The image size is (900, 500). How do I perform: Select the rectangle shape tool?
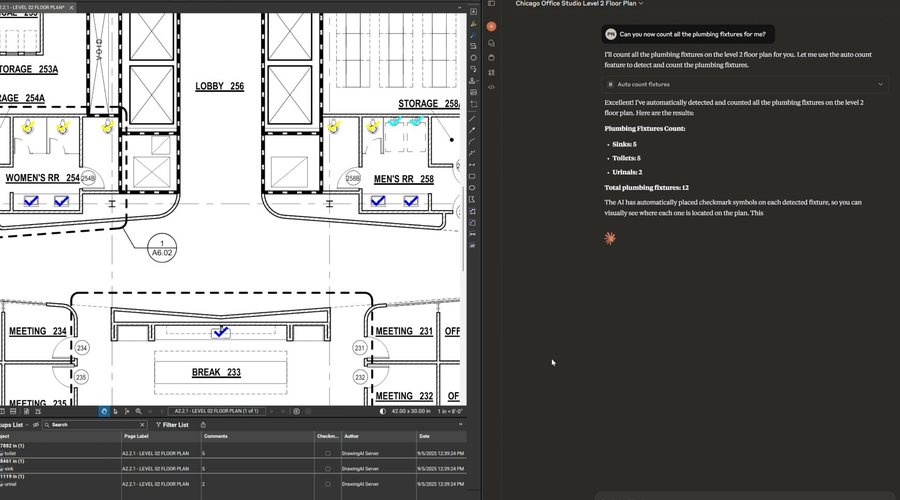[472, 176]
